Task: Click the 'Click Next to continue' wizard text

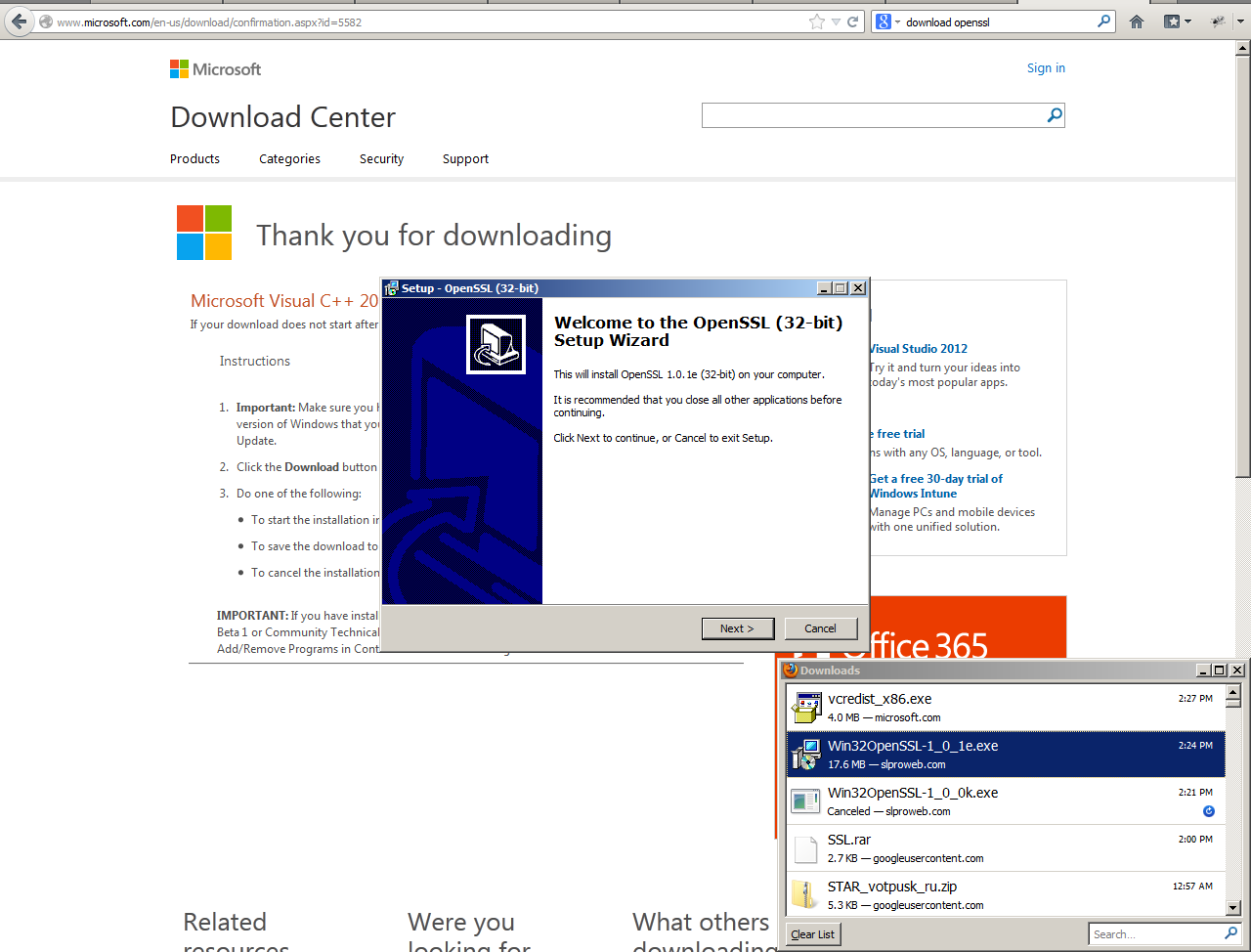Action: (664, 438)
